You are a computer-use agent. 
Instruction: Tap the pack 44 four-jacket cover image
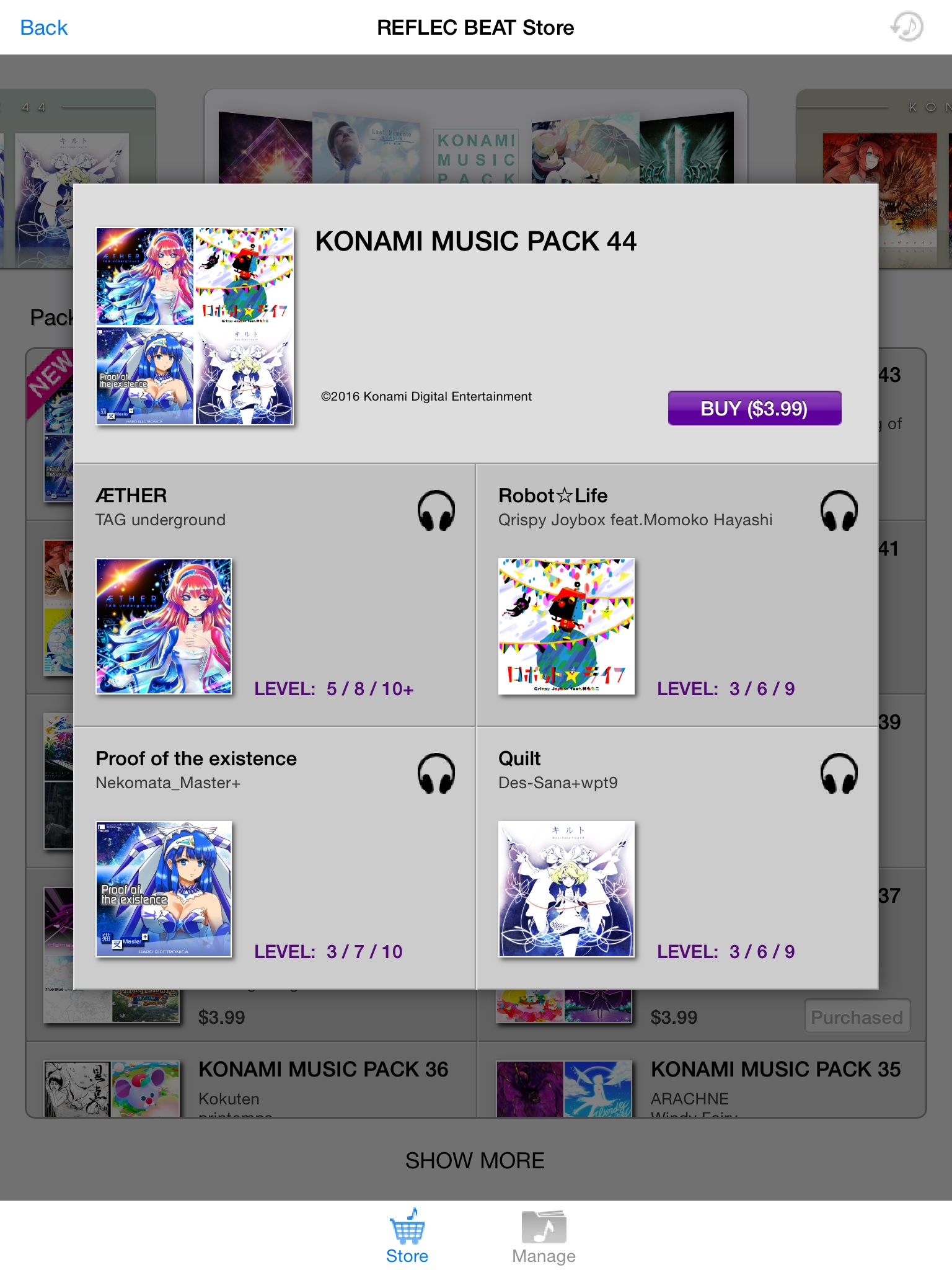tap(195, 326)
